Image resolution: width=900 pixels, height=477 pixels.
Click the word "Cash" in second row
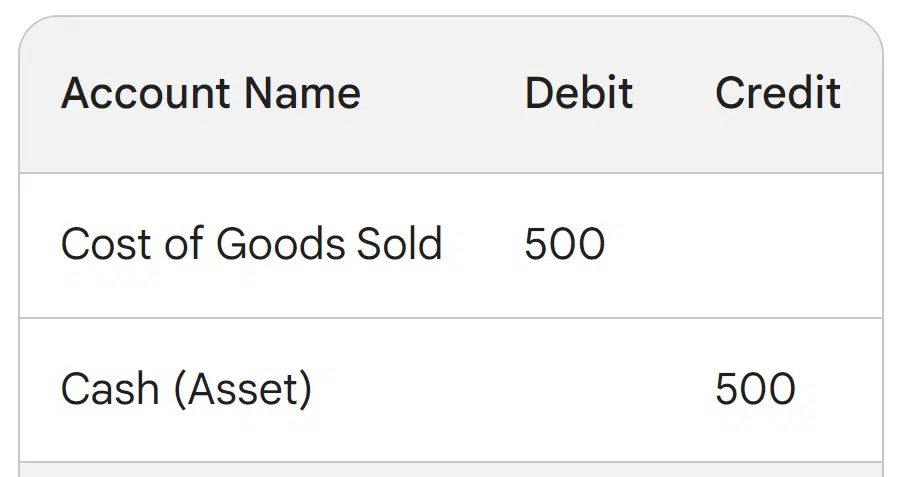coord(108,389)
